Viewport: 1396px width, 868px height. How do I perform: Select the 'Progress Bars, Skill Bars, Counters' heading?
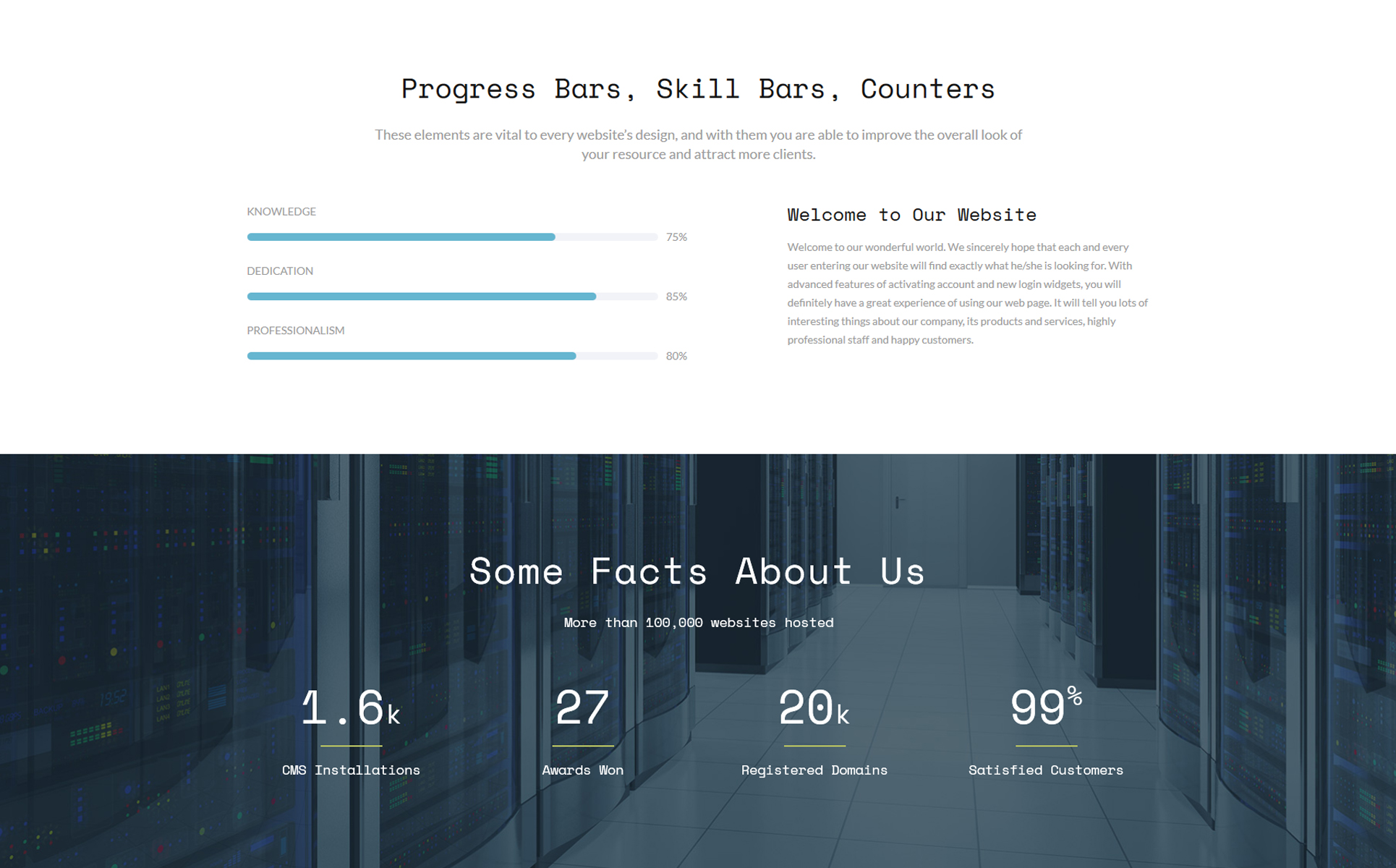698,89
